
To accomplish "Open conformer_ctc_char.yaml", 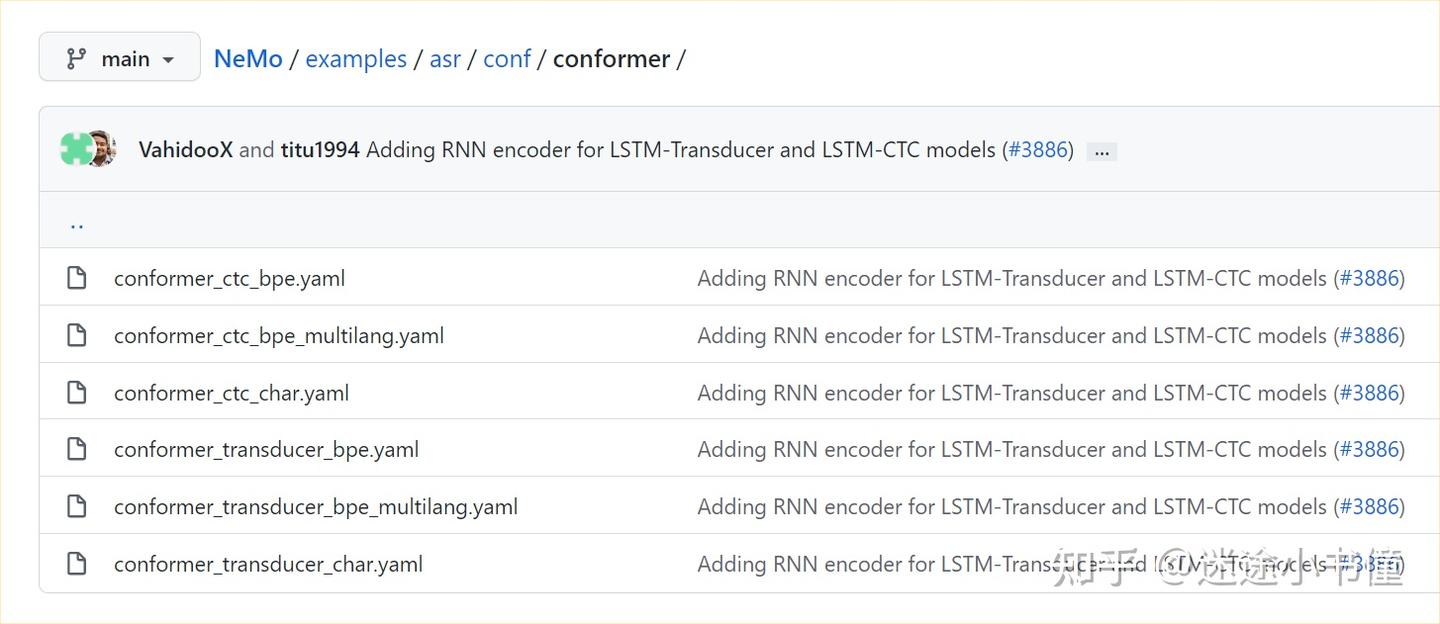I will (231, 392).
